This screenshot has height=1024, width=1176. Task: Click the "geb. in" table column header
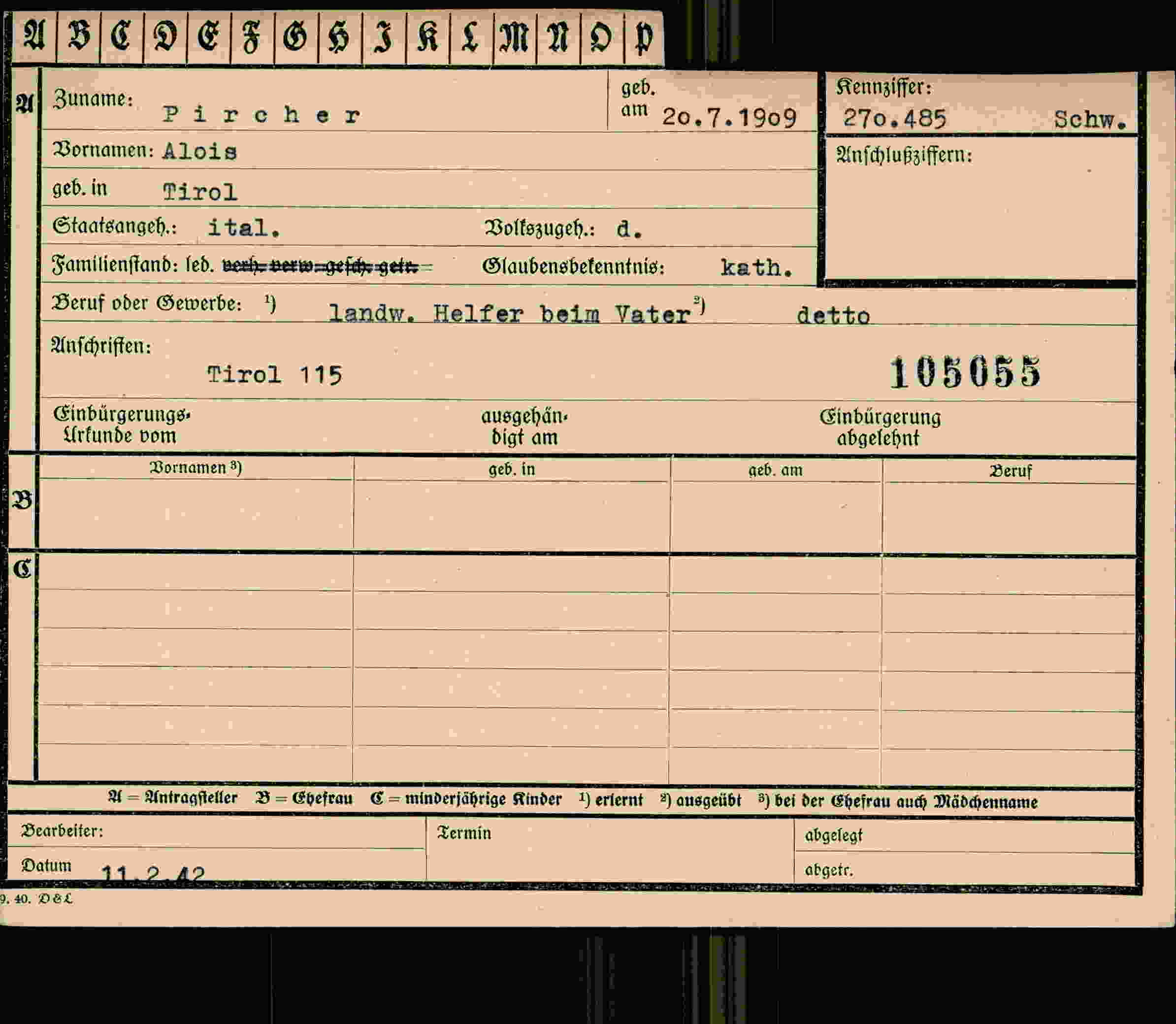point(512,469)
